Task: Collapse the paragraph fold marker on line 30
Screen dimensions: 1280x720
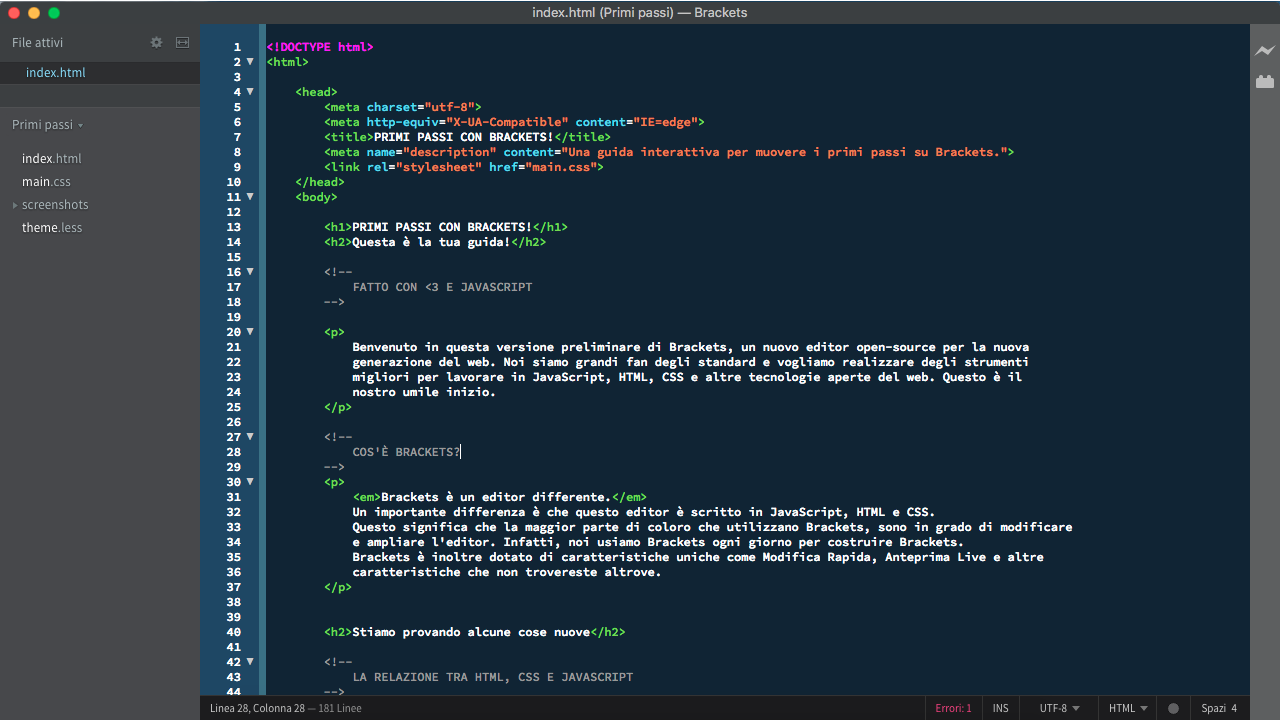Action: (x=250, y=482)
